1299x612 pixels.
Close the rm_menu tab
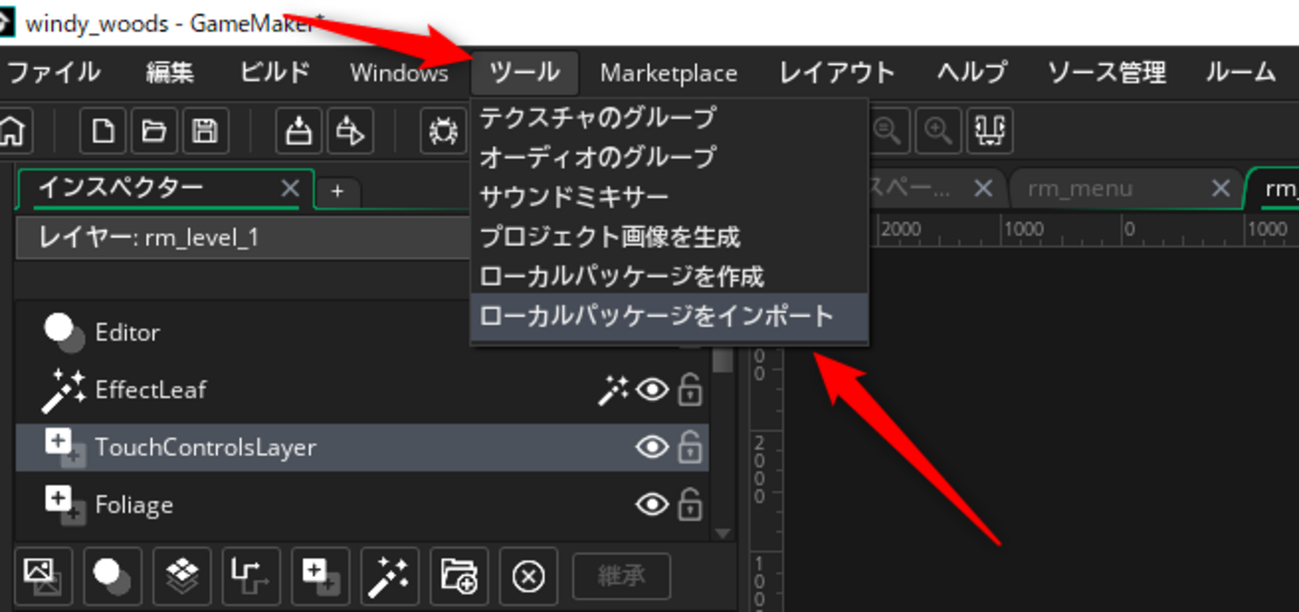1220,188
